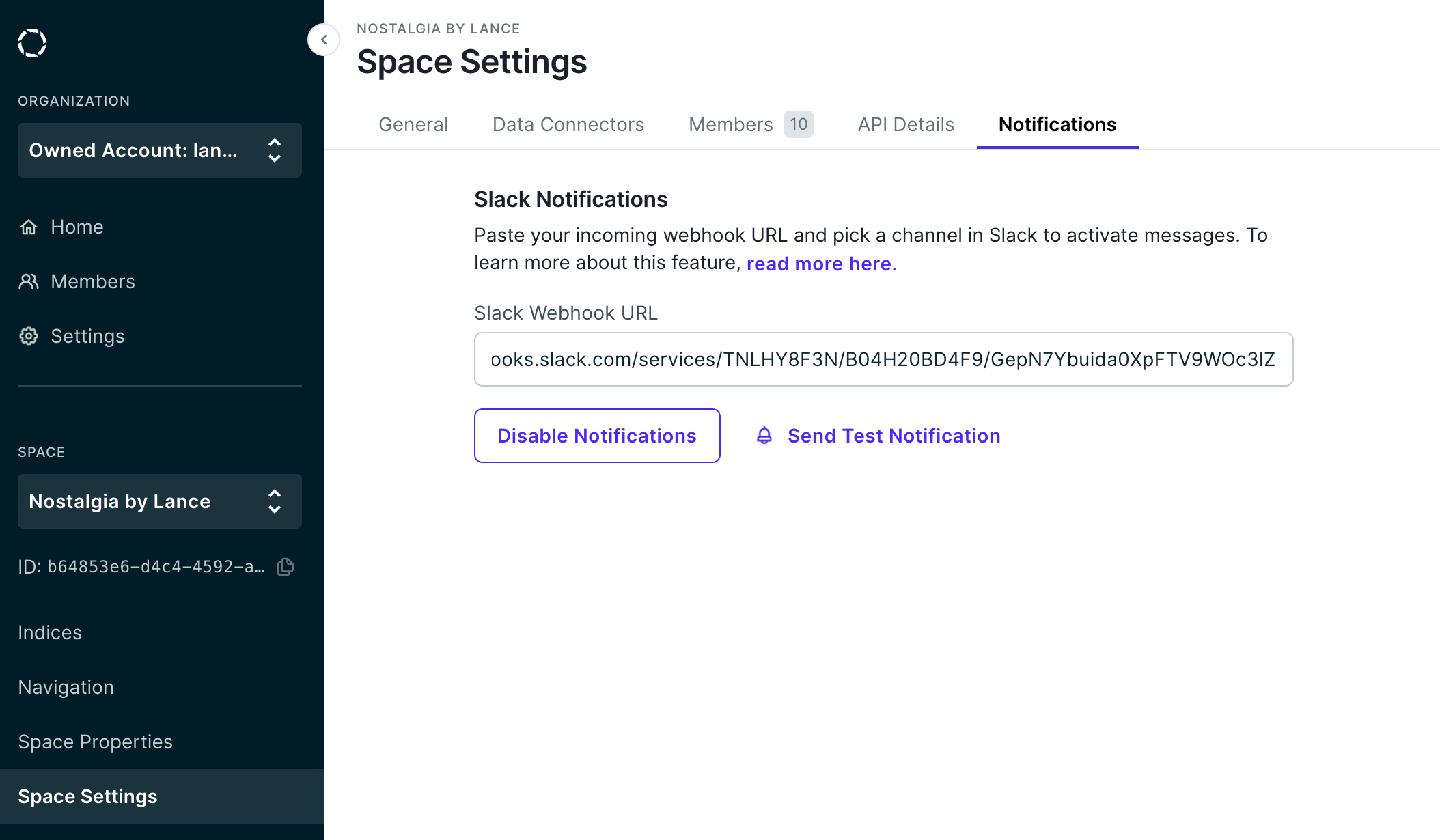Viewport: 1440px width, 840px height.
Task: Click the bell icon beside Send Test Notification
Action: coord(764,436)
